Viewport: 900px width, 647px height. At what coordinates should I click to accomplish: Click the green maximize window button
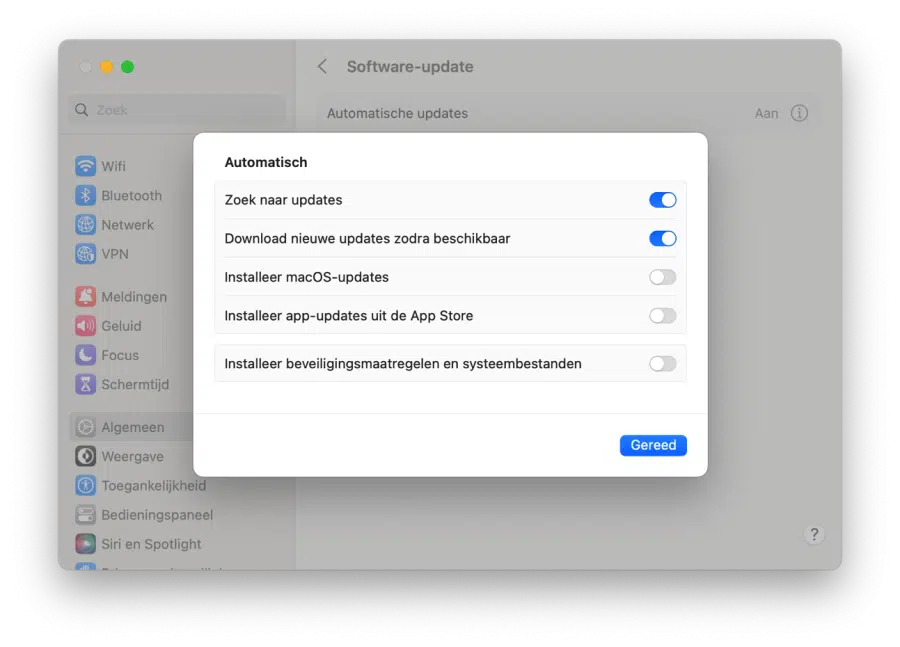click(x=127, y=67)
